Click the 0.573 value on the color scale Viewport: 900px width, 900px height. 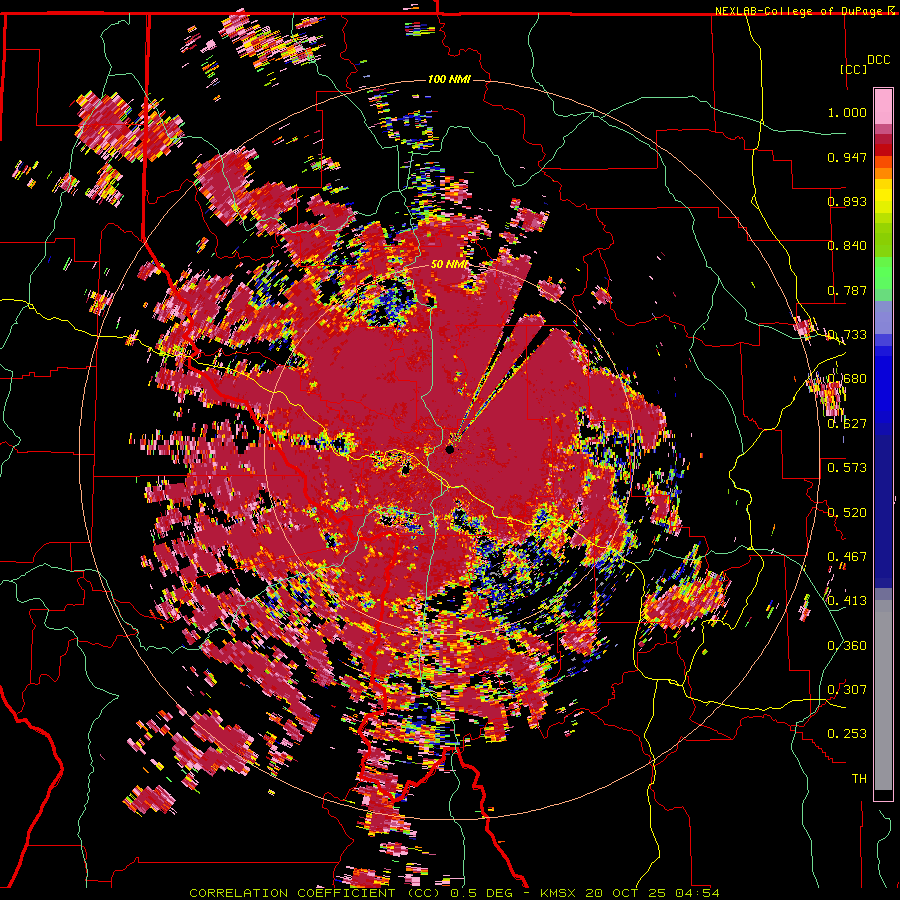[847, 468]
